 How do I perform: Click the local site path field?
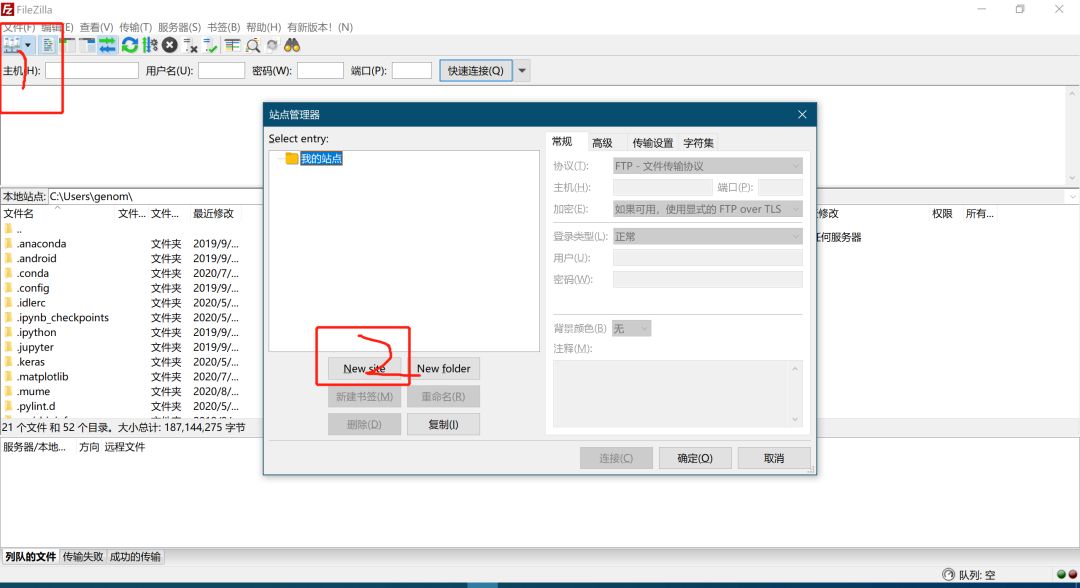[x=156, y=197]
